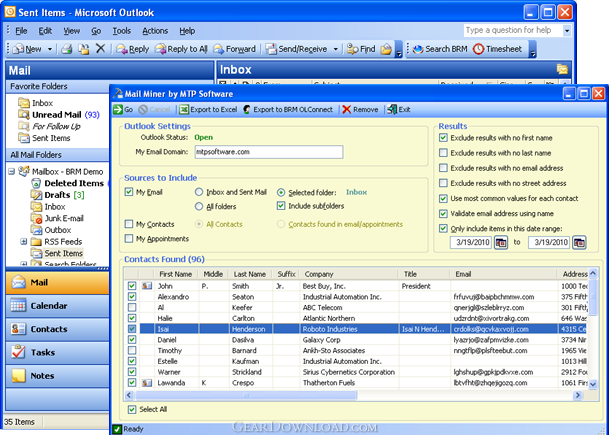The height and width of the screenshot is (435, 610).
Task: Open the Actions menu in Outlook
Action: tap(155, 31)
